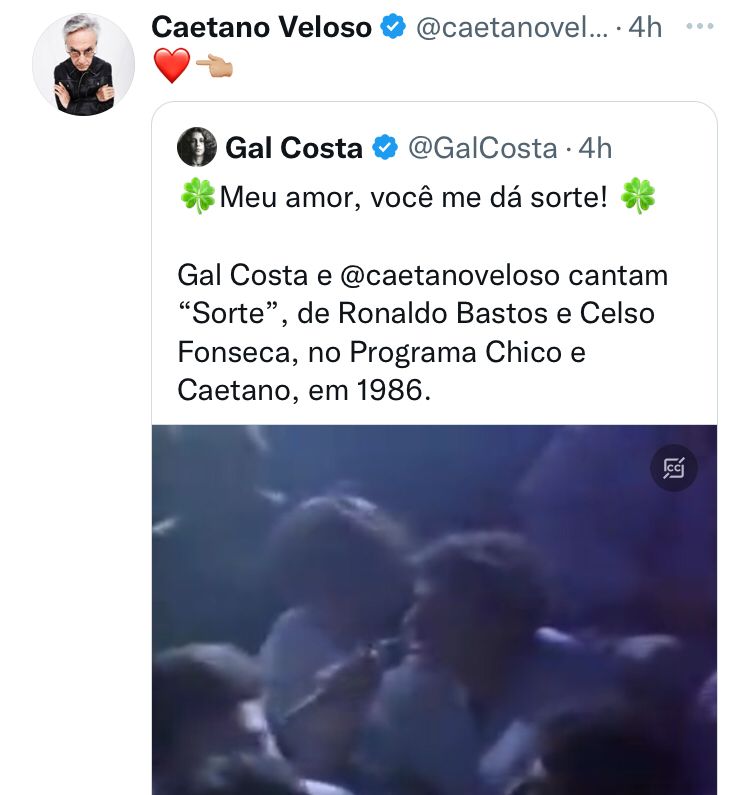
Task: Click the verified badge beside Caetano Veloso
Action: [x=395, y=28]
